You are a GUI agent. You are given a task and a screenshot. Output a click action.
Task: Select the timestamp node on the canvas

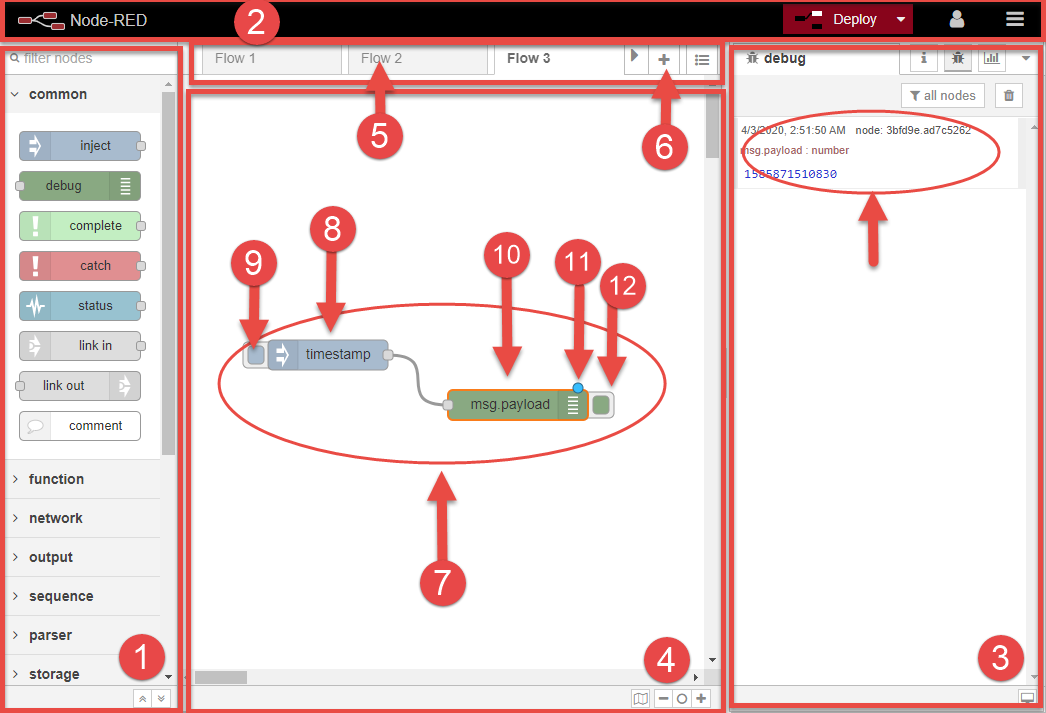[x=328, y=355]
